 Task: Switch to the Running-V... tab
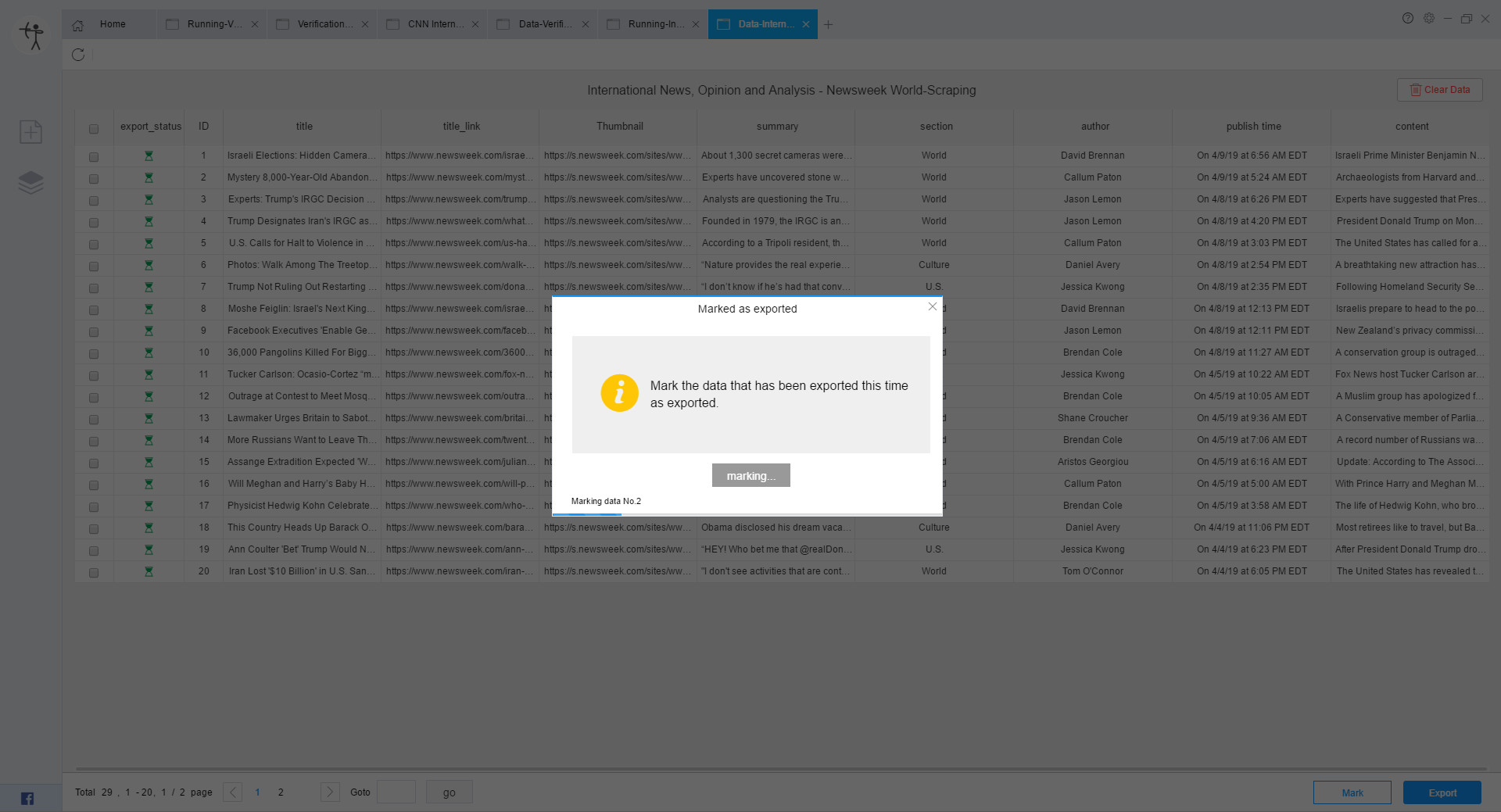click(x=211, y=24)
